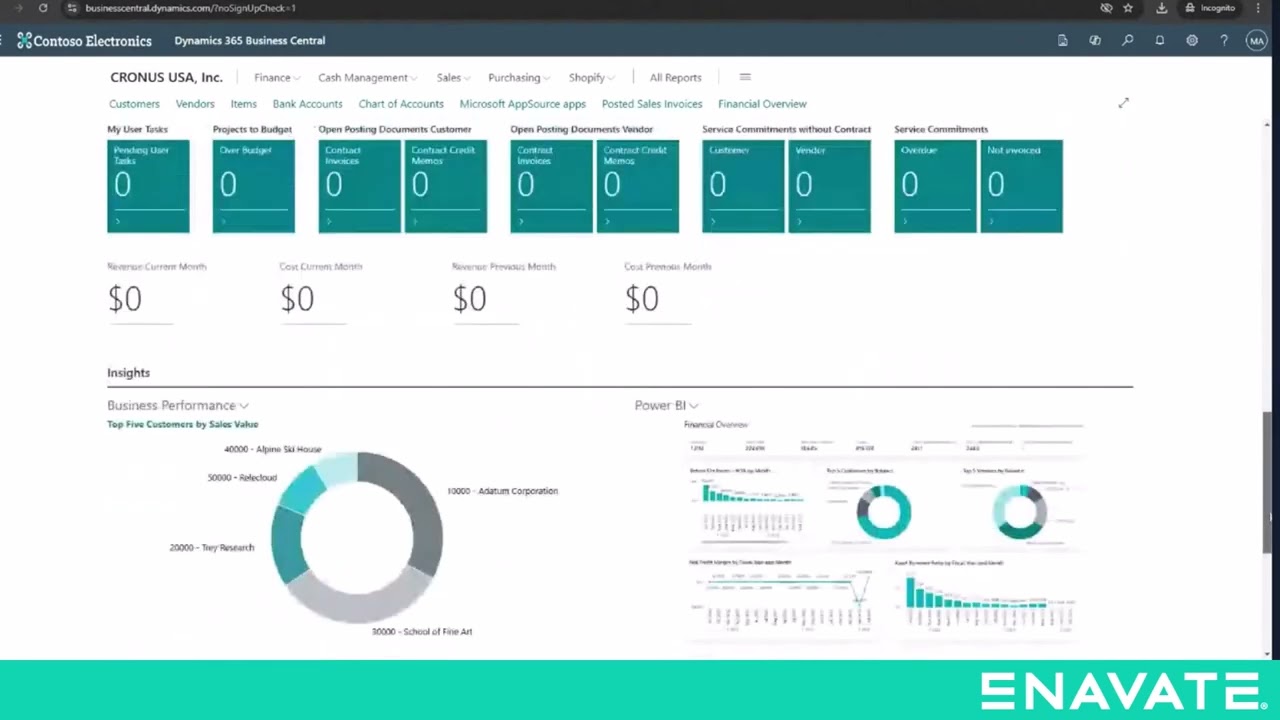Viewport: 1280px width, 720px height.
Task: Expand the Purchasing menu
Action: [x=519, y=77]
